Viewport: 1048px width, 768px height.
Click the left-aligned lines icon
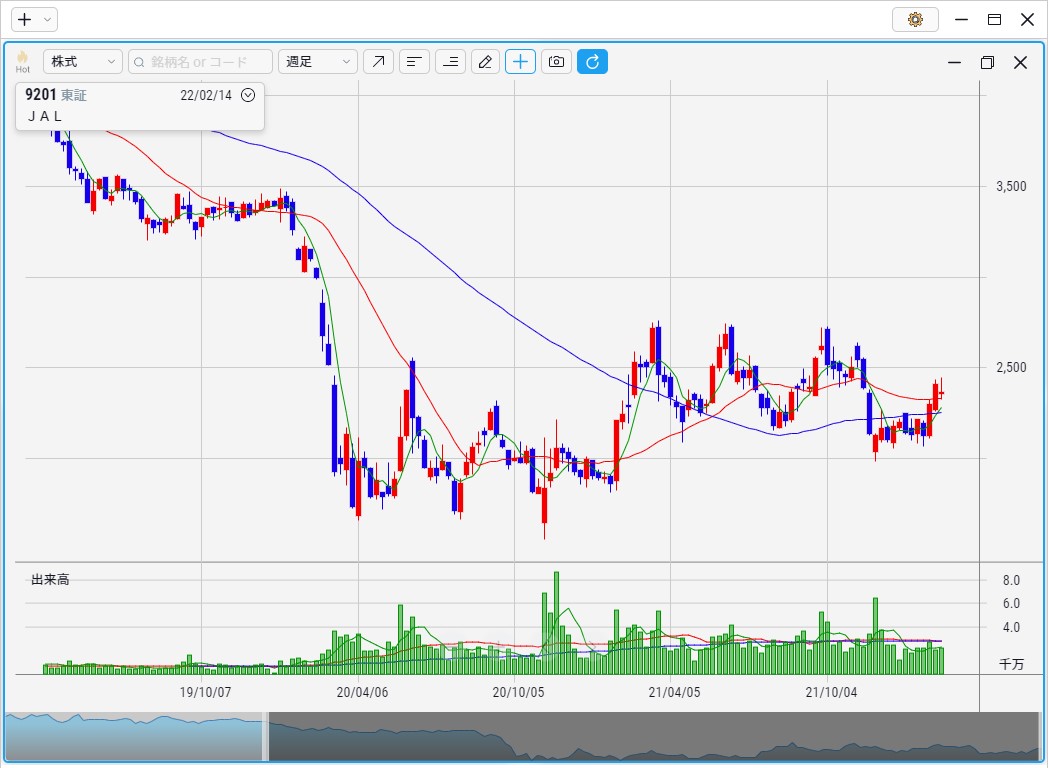pyautogui.click(x=414, y=62)
